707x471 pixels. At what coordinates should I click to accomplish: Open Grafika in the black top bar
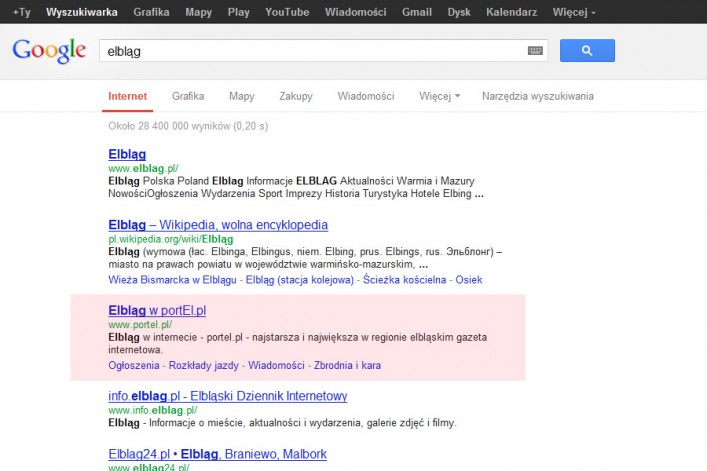[152, 12]
